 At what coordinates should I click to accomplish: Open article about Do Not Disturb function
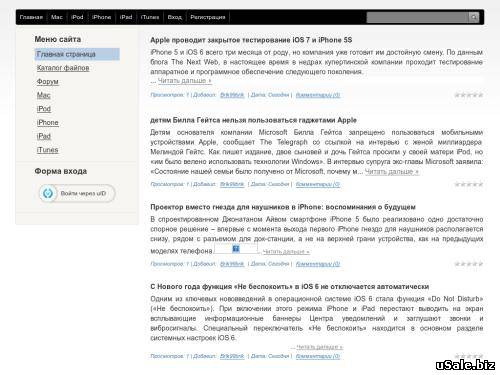tap(289, 287)
